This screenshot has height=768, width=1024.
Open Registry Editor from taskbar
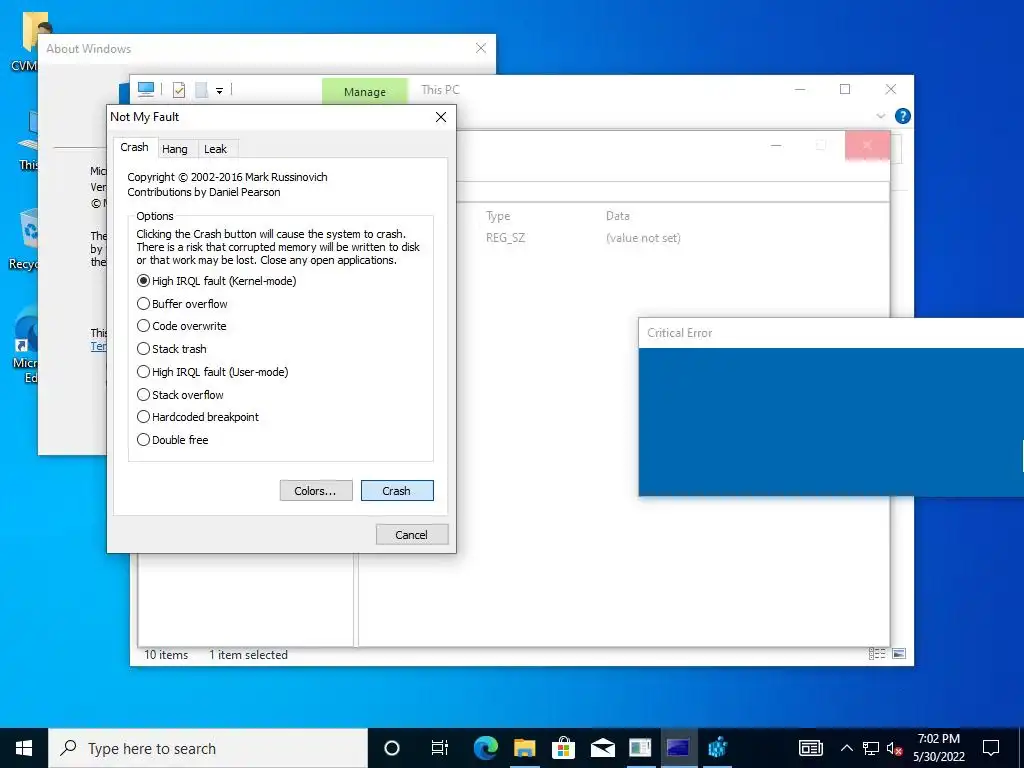click(x=718, y=748)
